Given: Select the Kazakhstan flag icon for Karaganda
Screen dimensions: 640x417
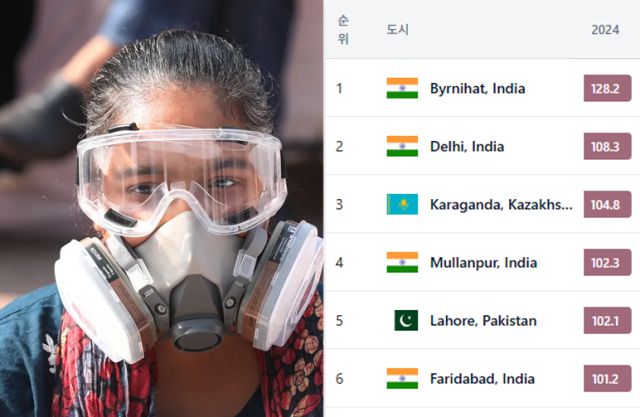Looking at the screenshot, I should coord(402,204).
